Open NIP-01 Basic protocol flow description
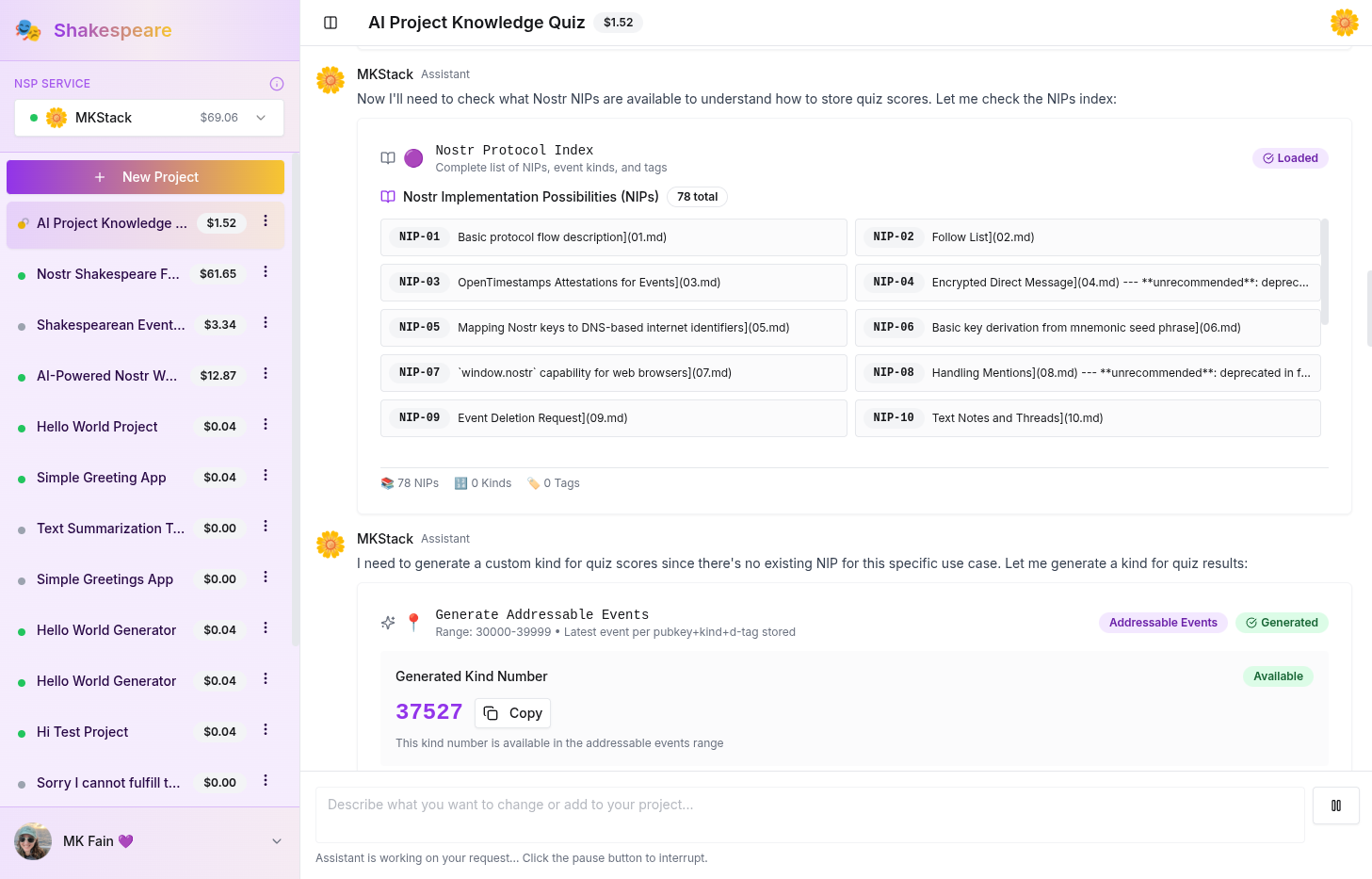Viewport: 1372px width, 879px height. click(x=613, y=237)
